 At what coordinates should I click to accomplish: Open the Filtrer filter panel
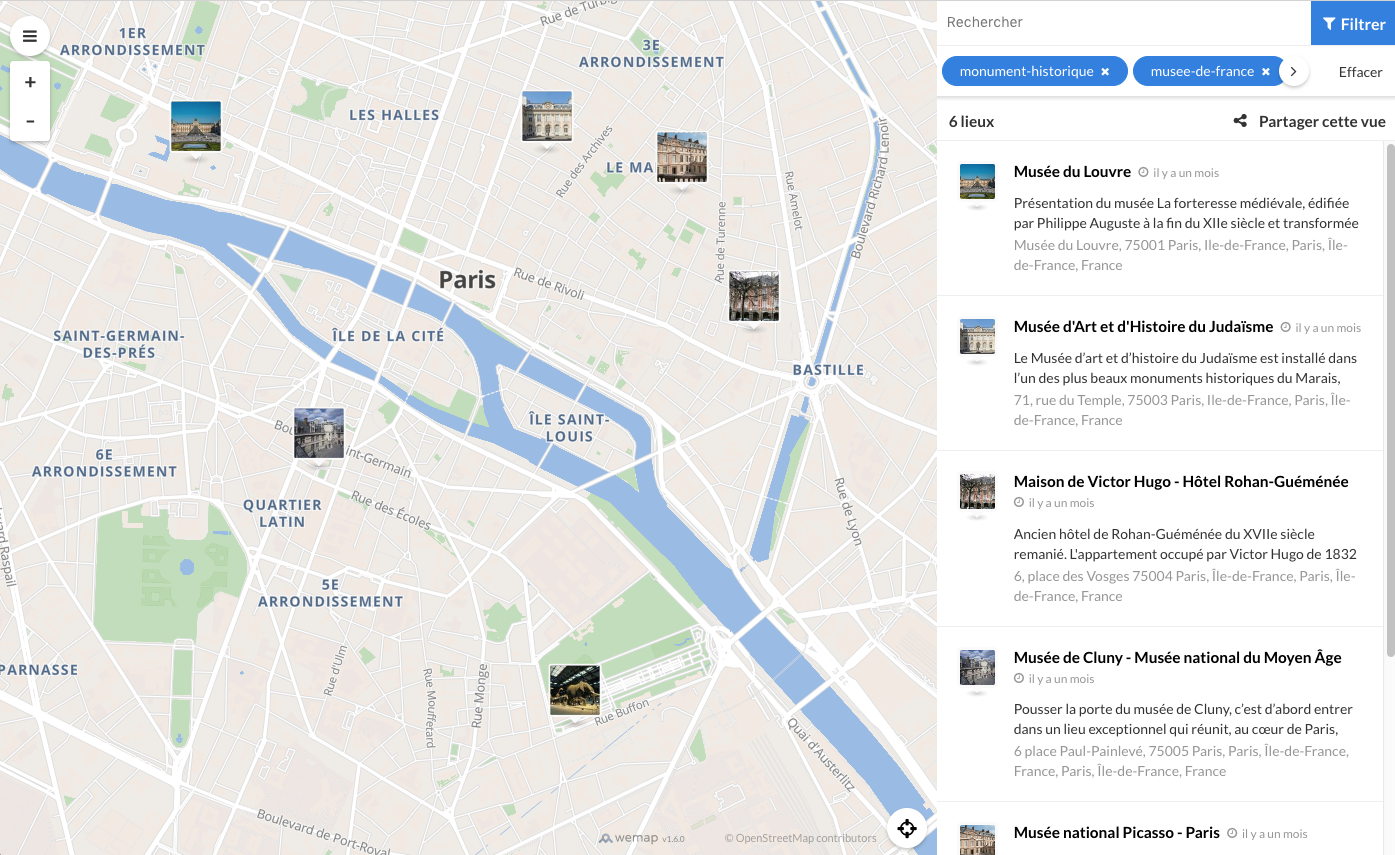(x=1352, y=23)
